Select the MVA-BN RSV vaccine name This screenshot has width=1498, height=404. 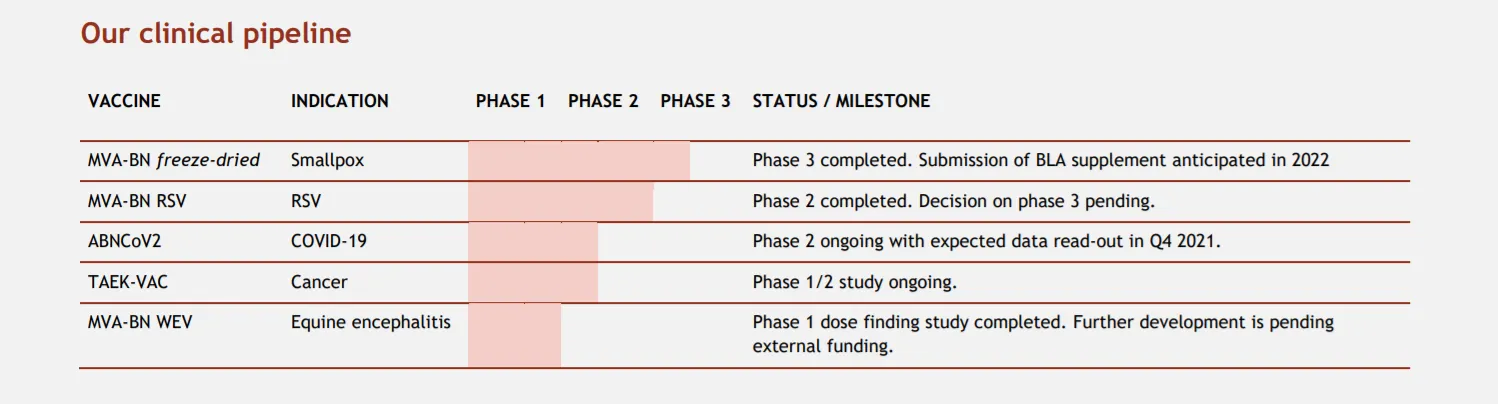[x=137, y=201]
